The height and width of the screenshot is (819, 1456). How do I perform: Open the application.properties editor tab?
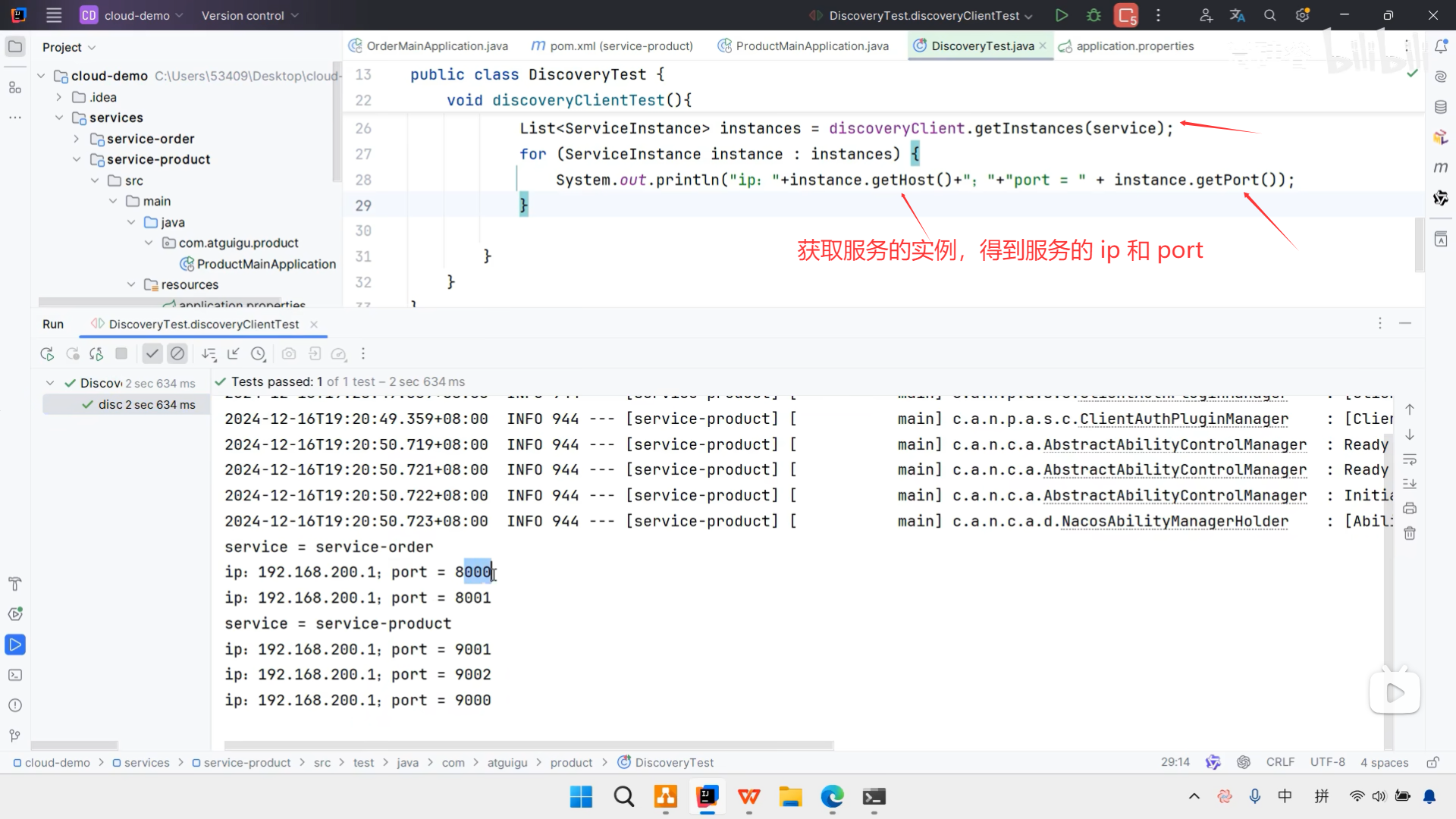coord(1134,46)
